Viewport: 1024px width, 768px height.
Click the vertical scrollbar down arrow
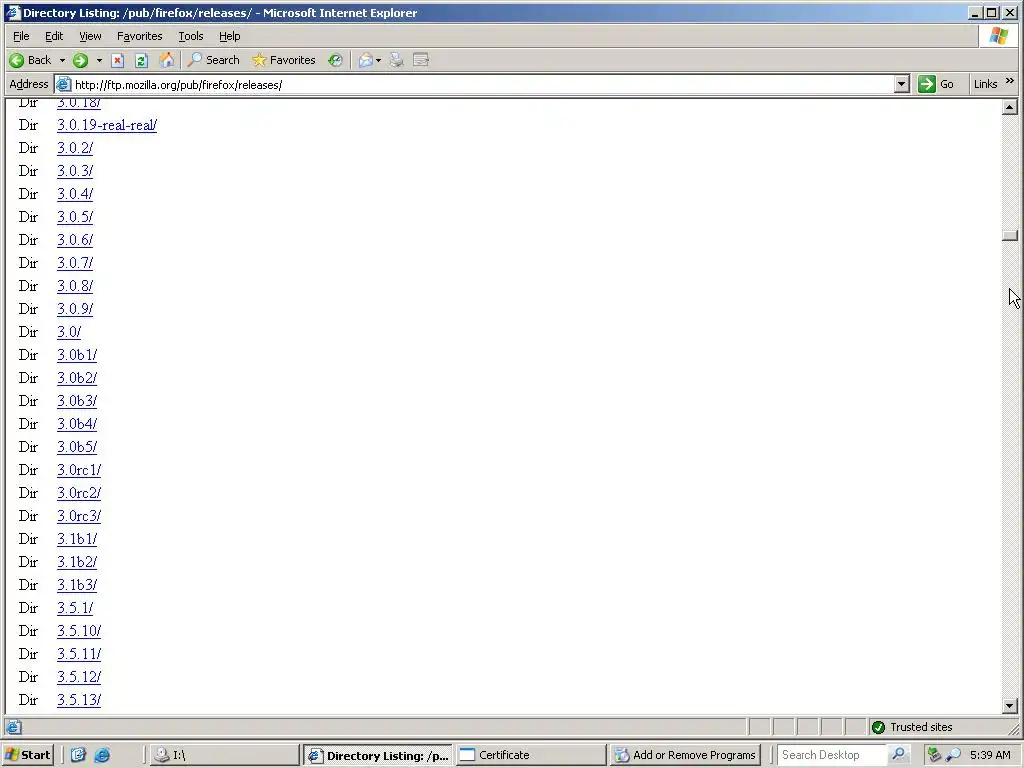(1010, 705)
